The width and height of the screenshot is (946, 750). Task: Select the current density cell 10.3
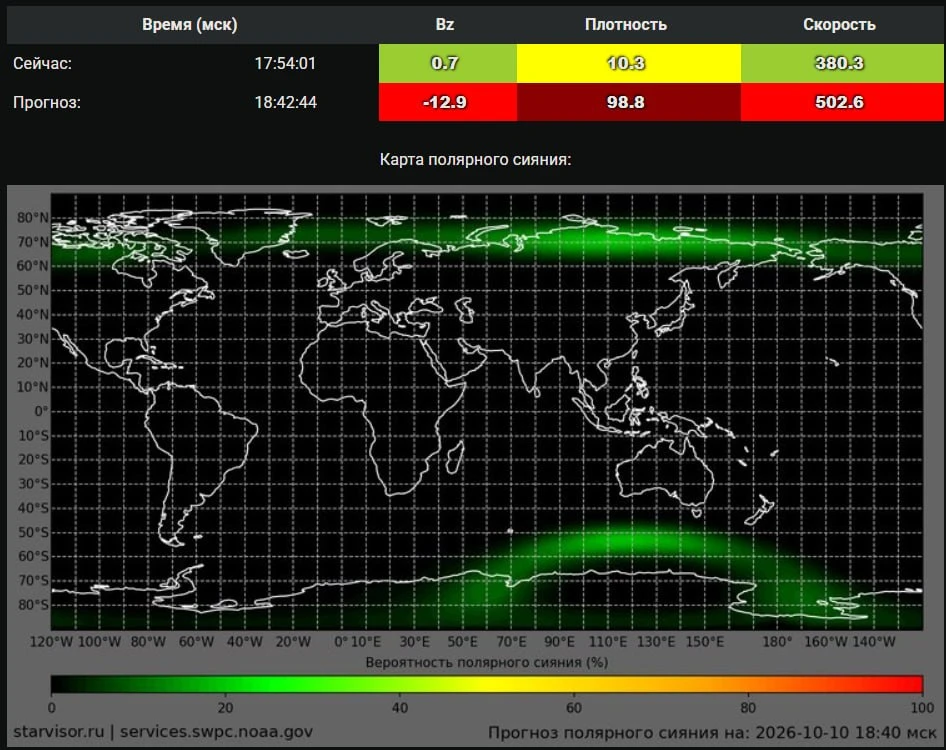click(x=629, y=63)
